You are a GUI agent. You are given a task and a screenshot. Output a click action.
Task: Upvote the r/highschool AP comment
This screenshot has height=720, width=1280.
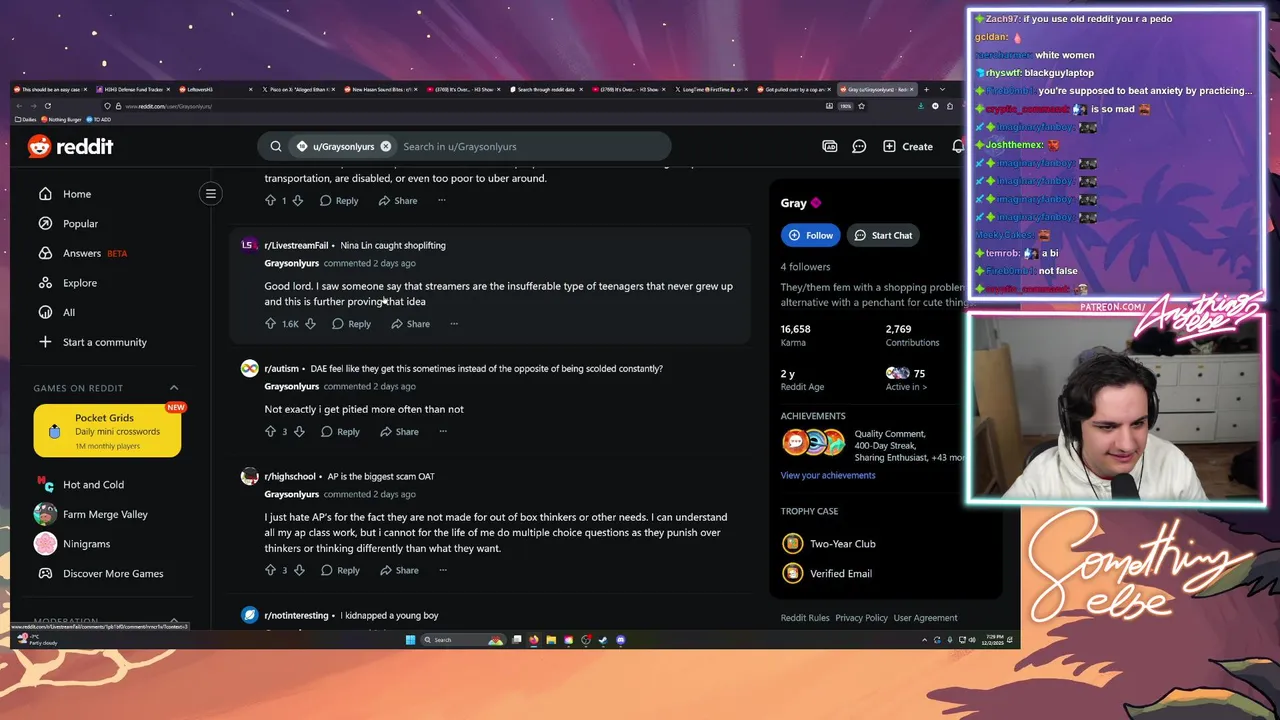click(270, 570)
